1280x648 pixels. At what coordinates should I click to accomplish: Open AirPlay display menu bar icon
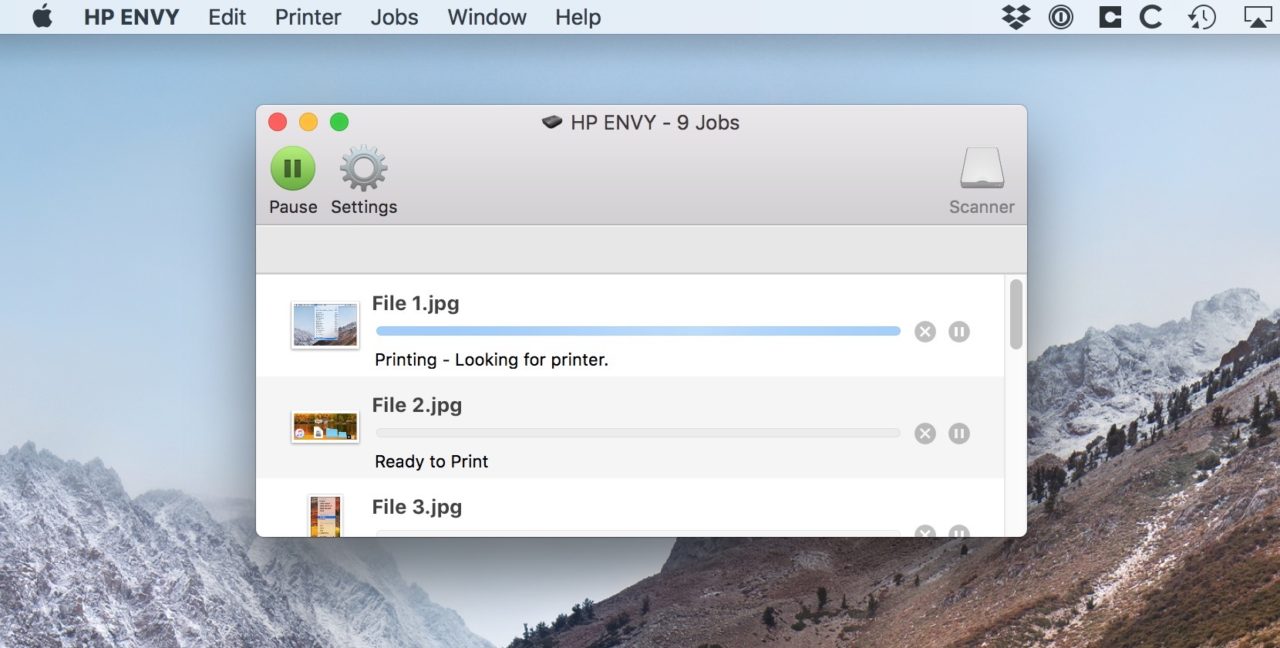(x=1257, y=17)
